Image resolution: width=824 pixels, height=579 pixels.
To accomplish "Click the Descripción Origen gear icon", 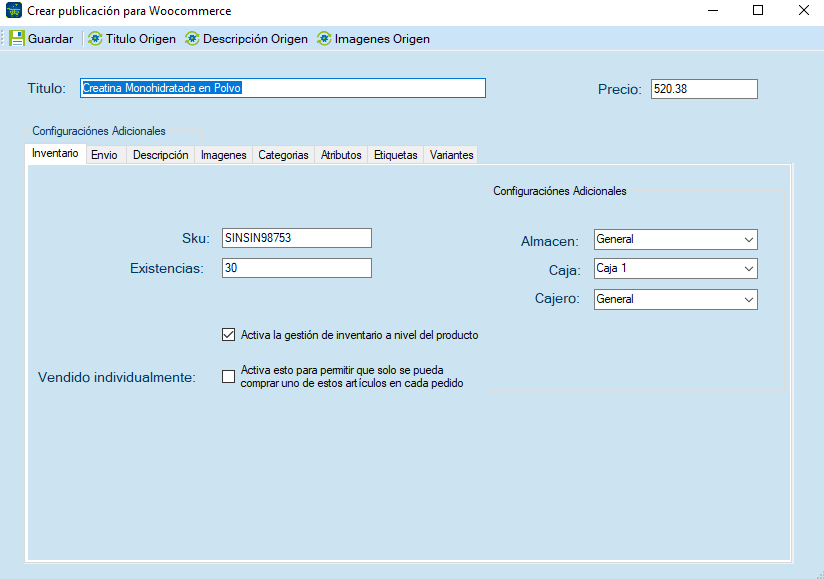I will pos(192,38).
